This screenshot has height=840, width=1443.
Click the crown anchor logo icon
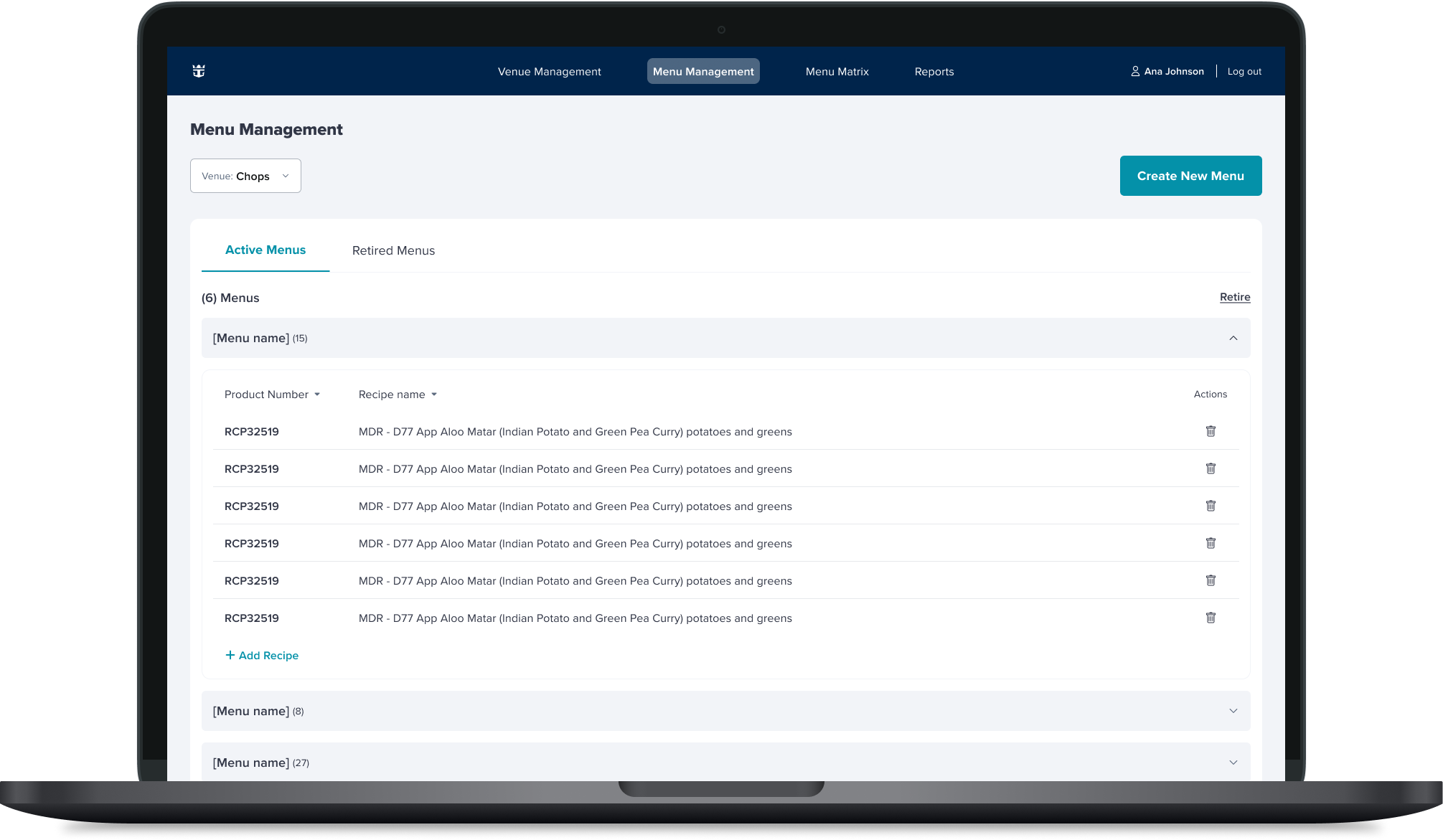(199, 71)
